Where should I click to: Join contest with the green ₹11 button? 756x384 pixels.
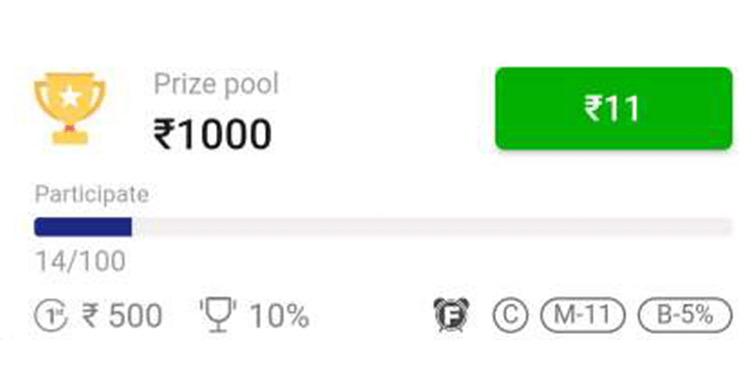click(614, 109)
